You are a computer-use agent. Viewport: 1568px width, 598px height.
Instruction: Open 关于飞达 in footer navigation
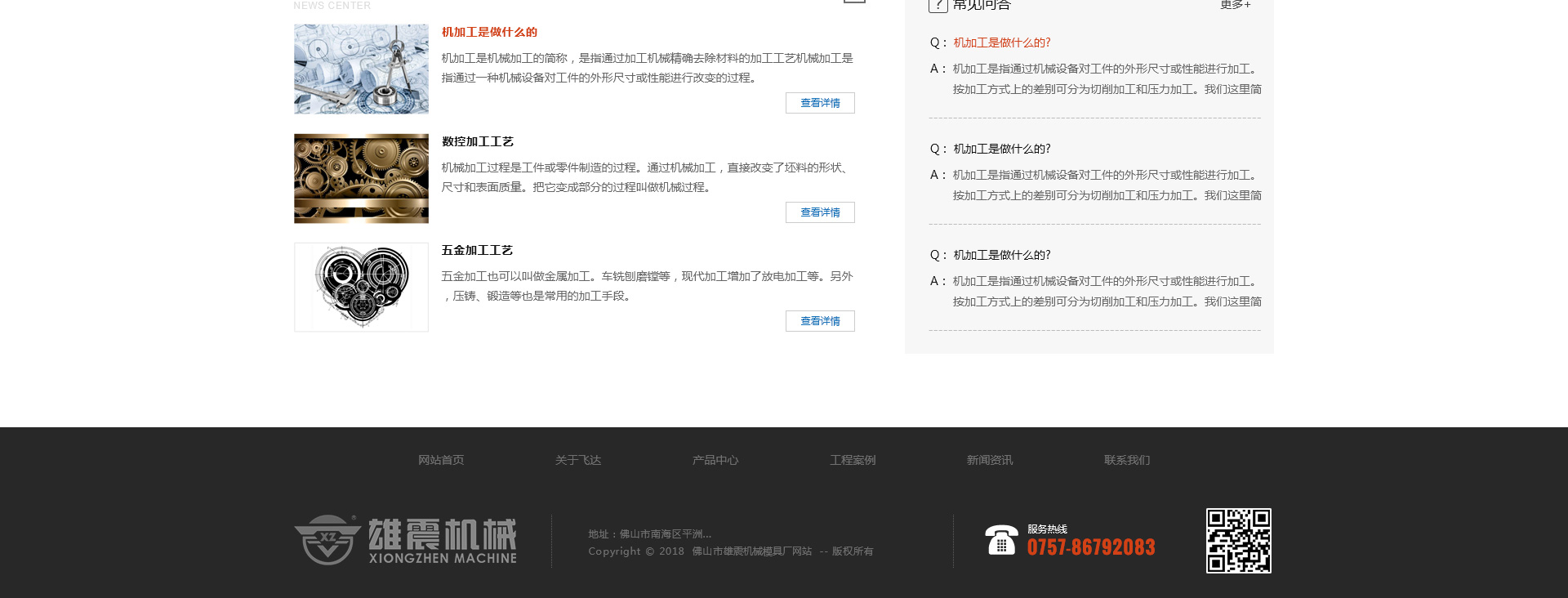(578, 460)
